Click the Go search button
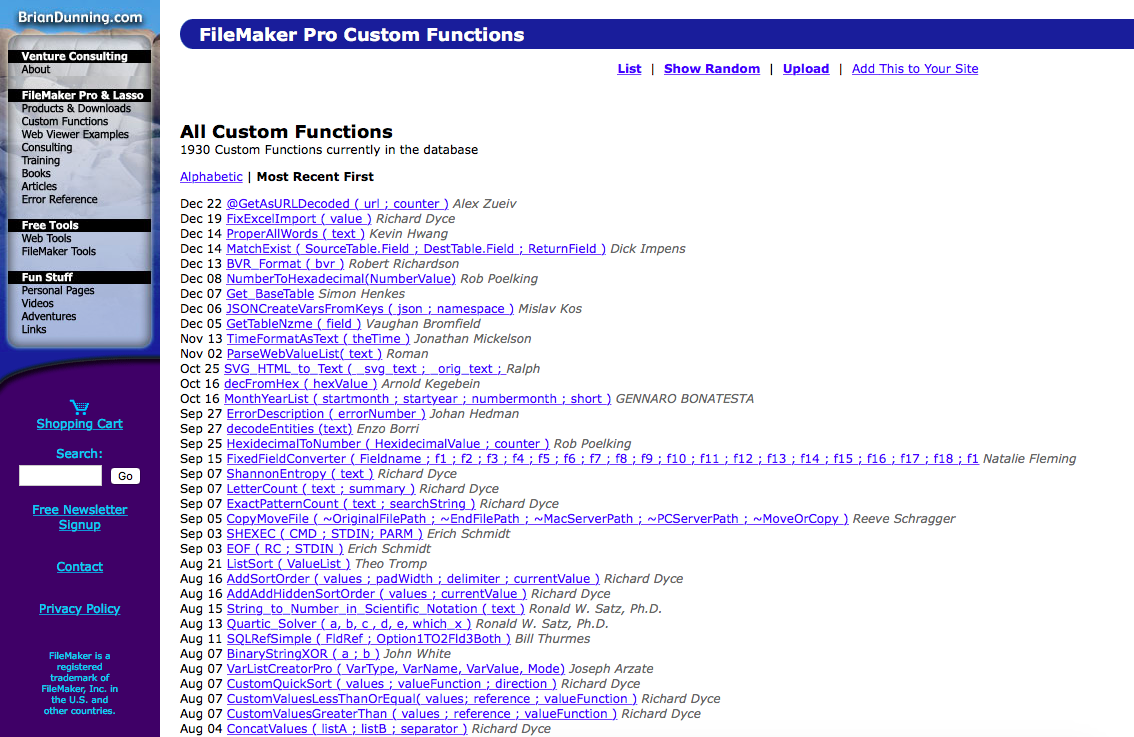1134x737 pixels. pyautogui.click(x=125, y=476)
